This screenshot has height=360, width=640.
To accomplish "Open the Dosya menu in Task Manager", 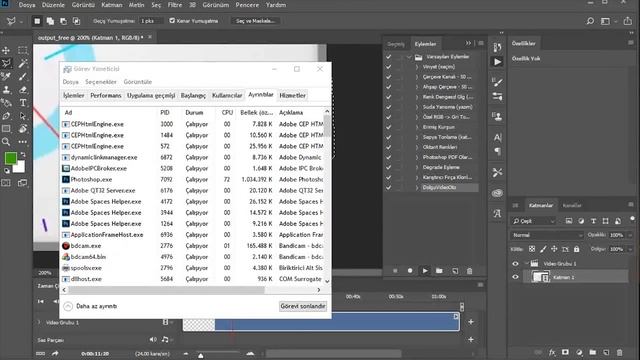I will tap(71, 82).
